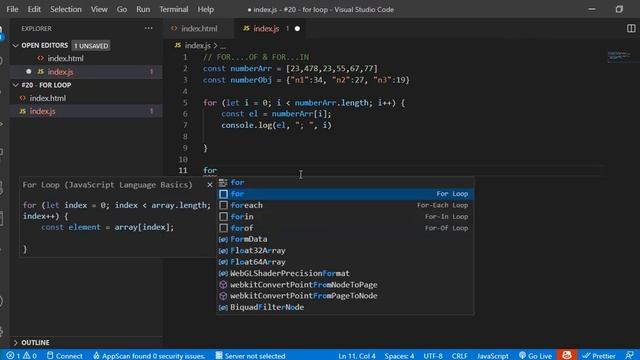Click the unsaved dot on the index.js tab
Viewport: 640px width, 360px height.
(x=297, y=29)
